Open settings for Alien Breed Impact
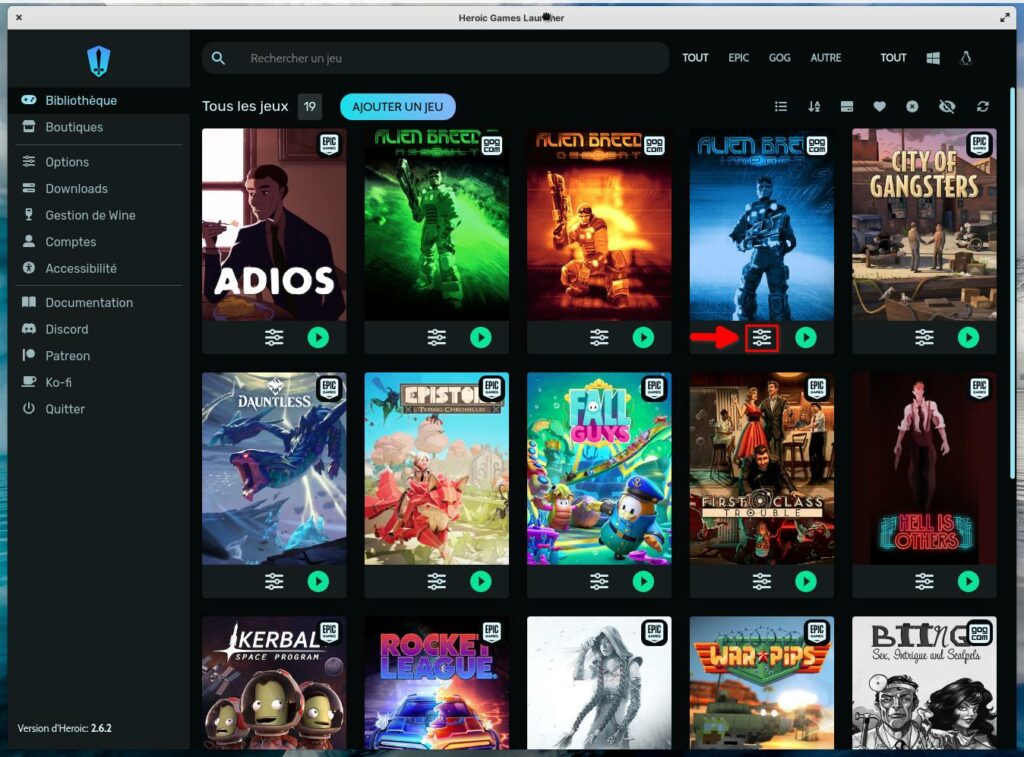Image resolution: width=1024 pixels, height=757 pixels. click(762, 338)
